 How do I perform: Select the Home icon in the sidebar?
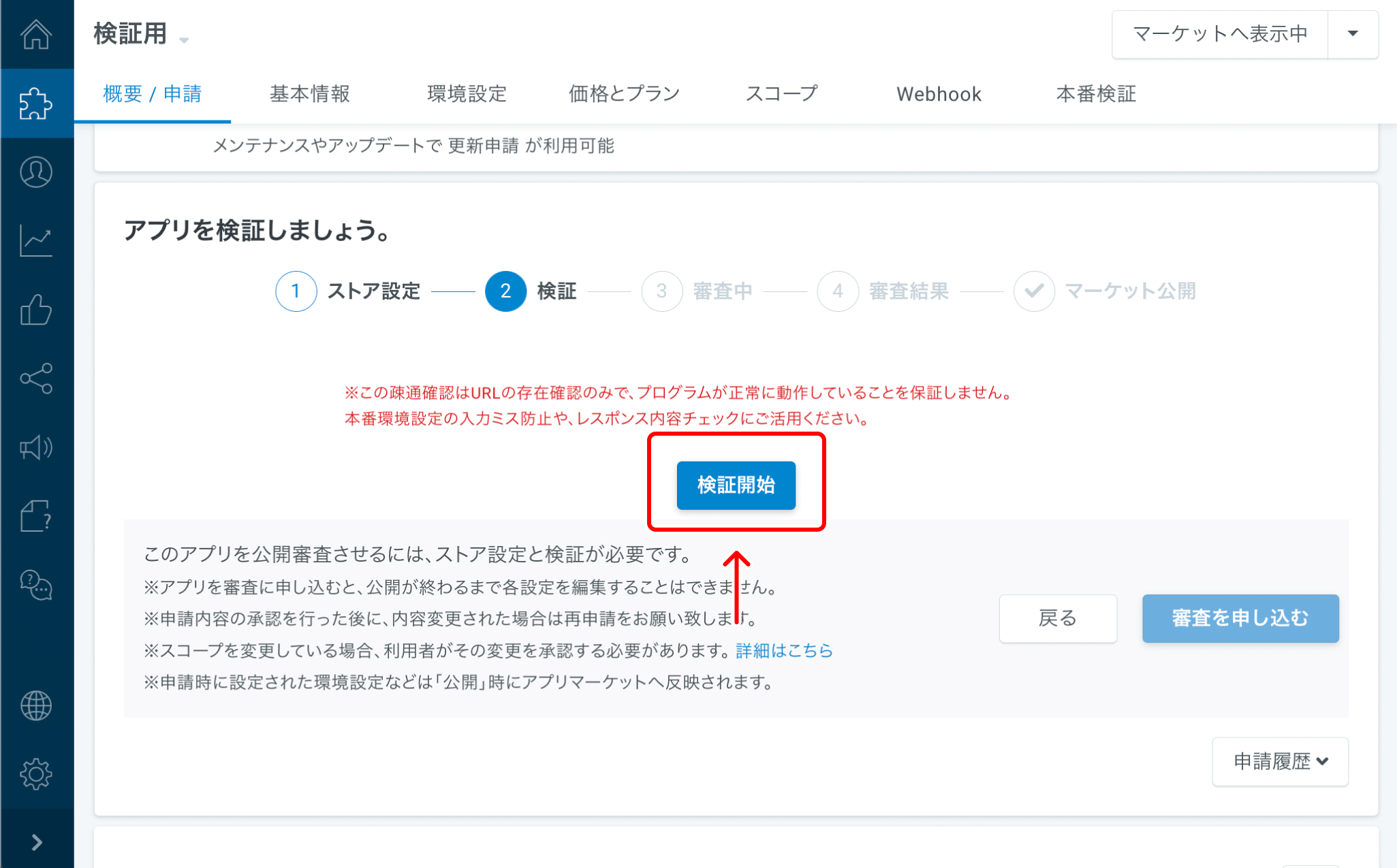click(36, 34)
